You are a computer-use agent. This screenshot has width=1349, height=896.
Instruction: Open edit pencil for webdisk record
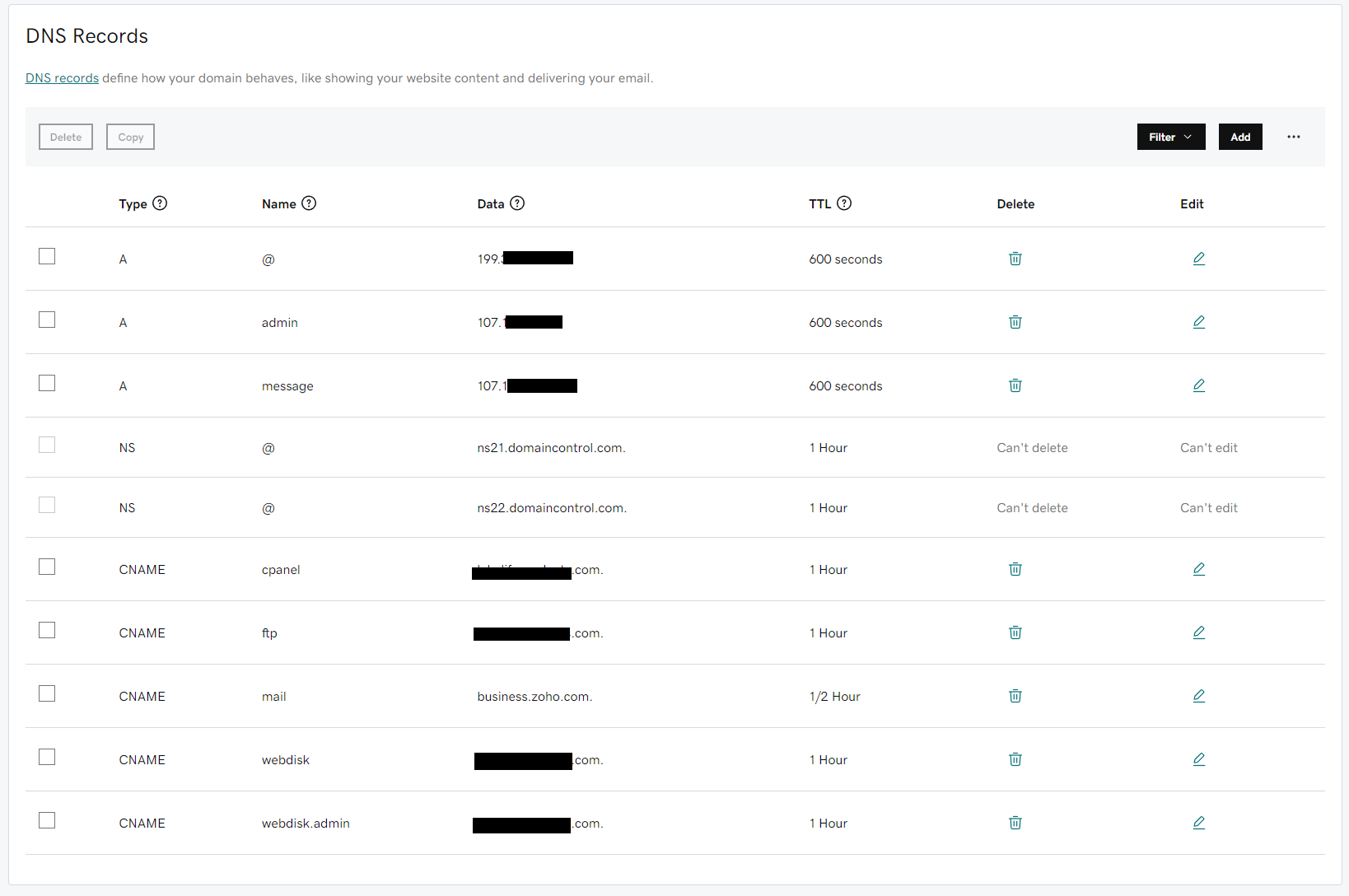tap(1198, 759)
